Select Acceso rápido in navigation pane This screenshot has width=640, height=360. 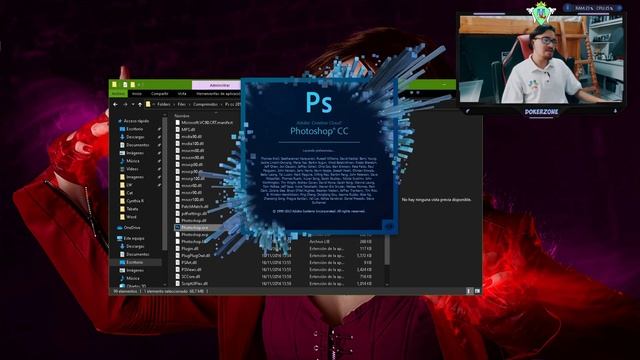click(x=136, y=121)
